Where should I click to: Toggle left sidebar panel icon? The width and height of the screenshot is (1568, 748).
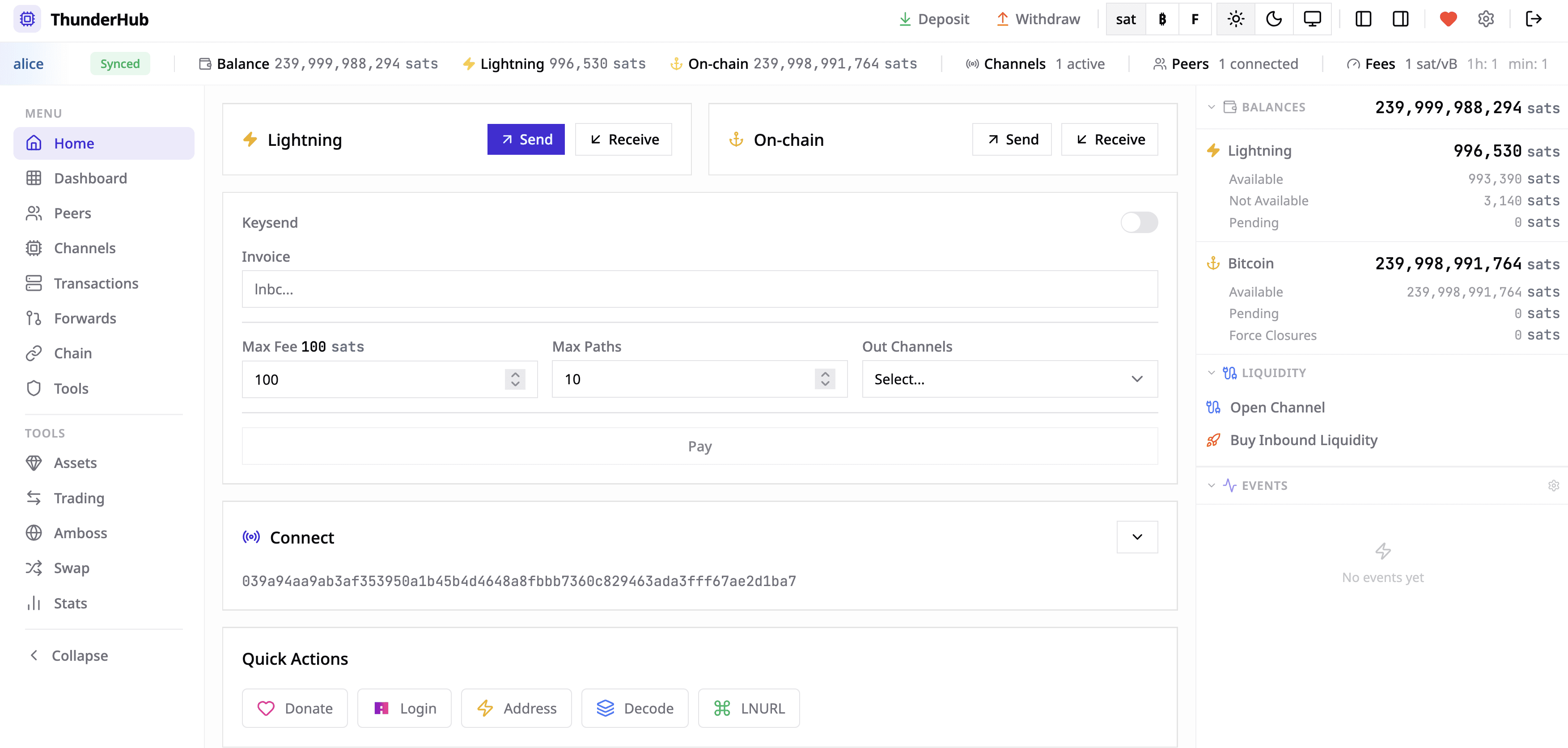[1363, 19]
